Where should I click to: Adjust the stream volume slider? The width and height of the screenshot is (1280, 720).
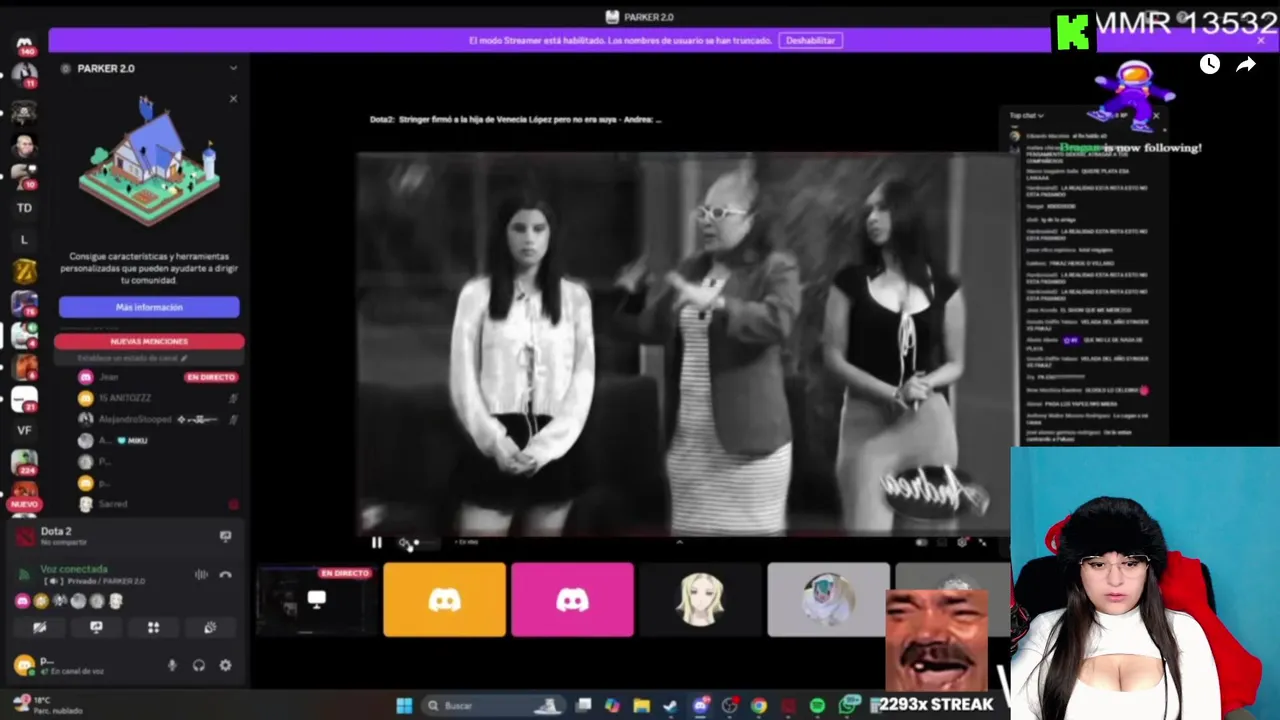point(427,542)
